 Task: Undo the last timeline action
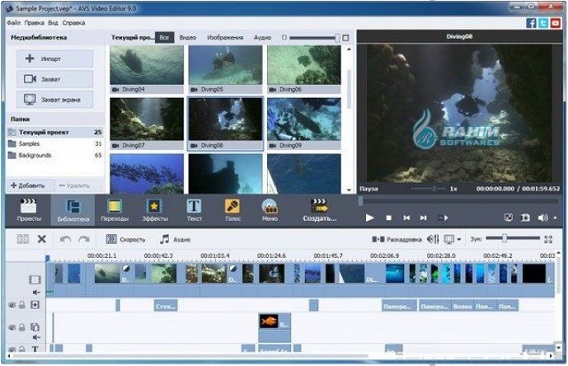[x=65, y=239]
